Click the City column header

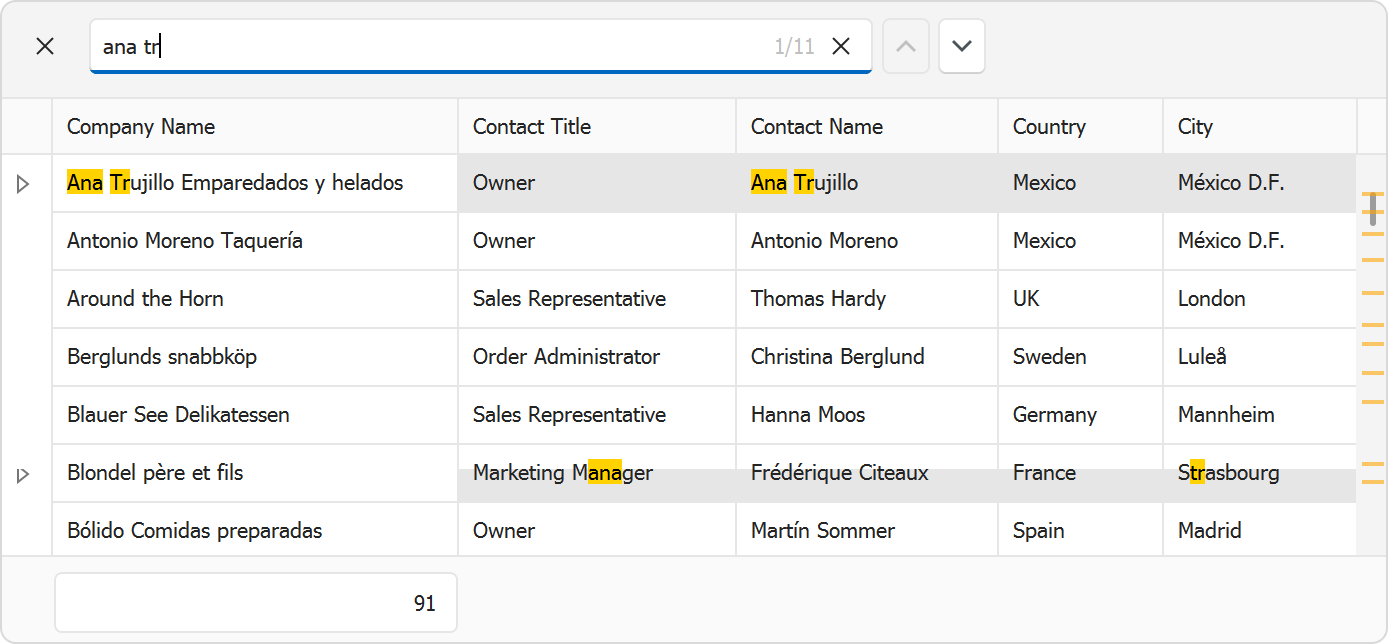click(x=1259, y=127)
